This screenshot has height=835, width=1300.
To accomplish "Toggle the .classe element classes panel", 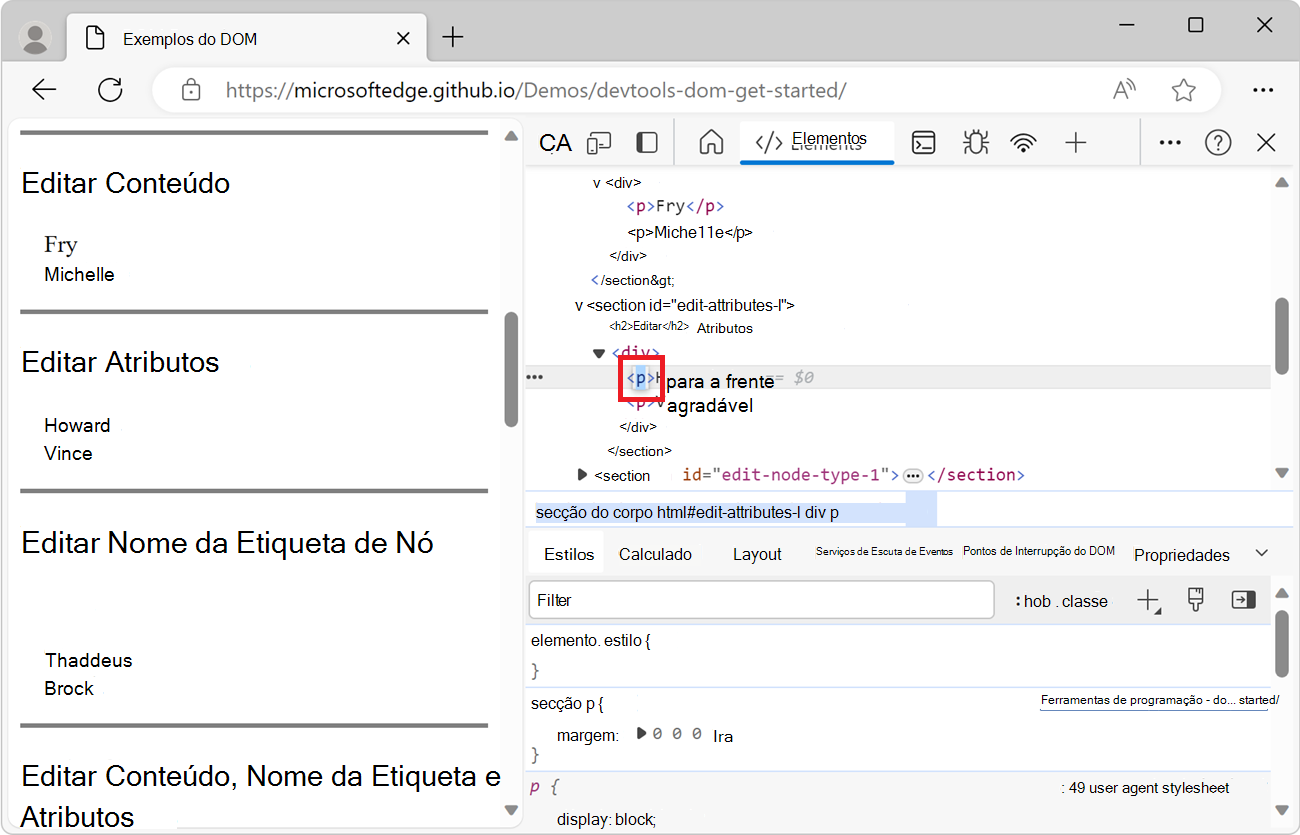I will 1087,601.
